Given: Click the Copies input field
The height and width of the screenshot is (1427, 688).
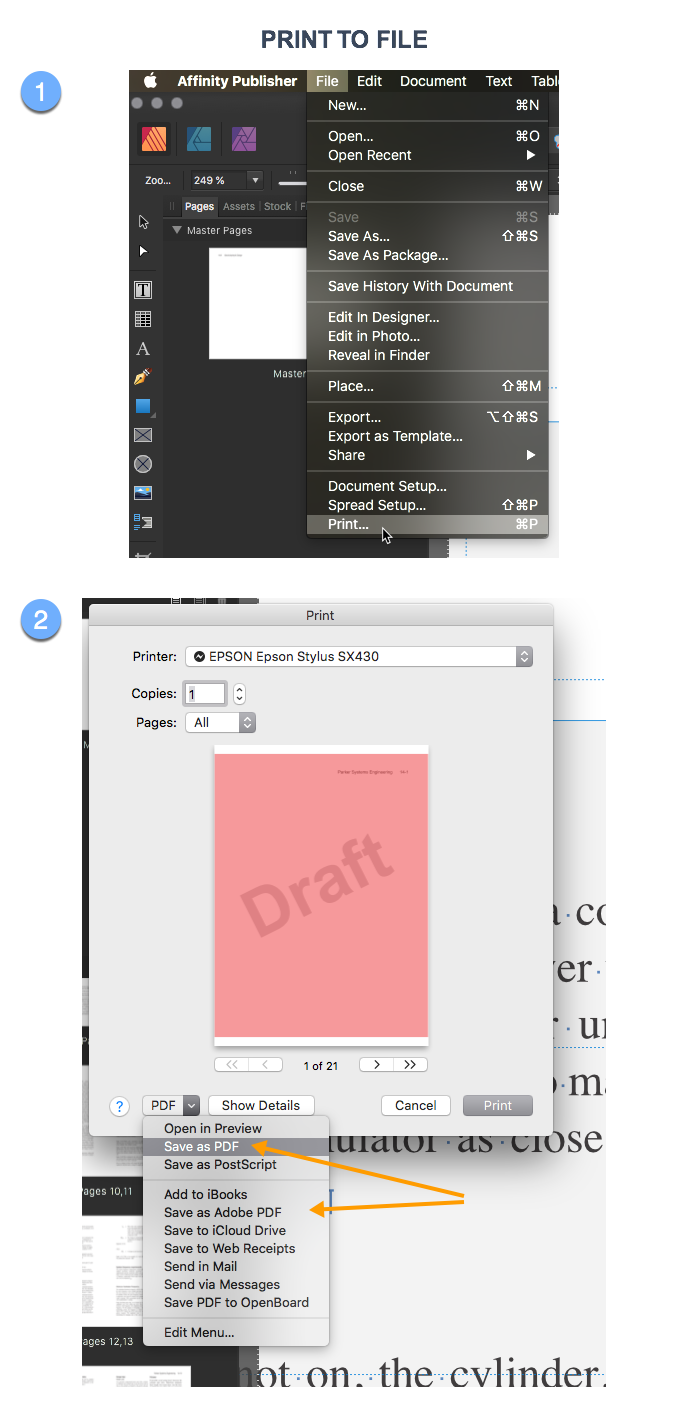Looking at the screenshot, I should point(205,693).
